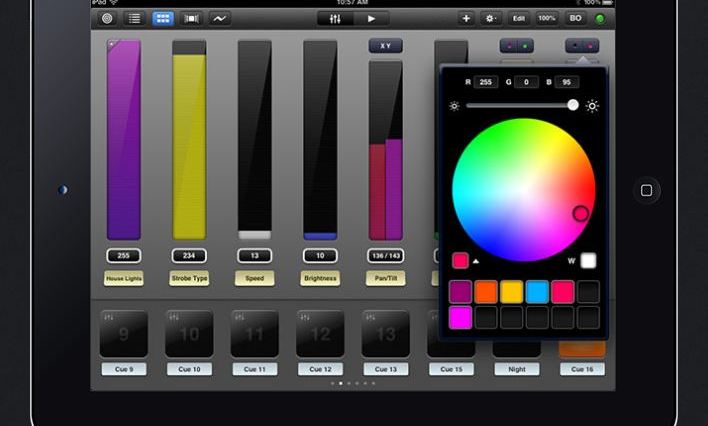Click the R value field showing 255
708x426 pixels.
point(486,82)
